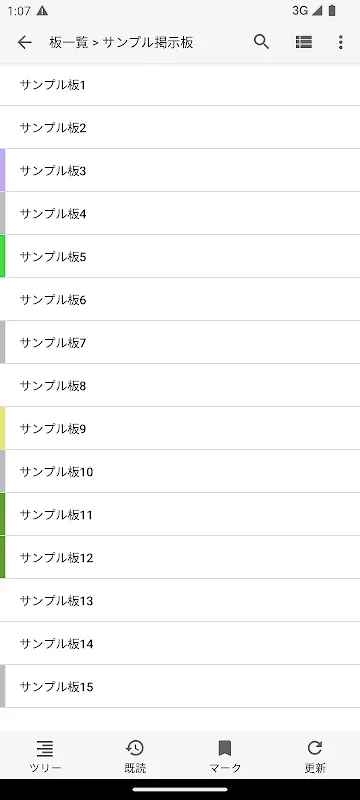
Task: Open the three-dot overflow menu
Action: click(x=341, y=42)
